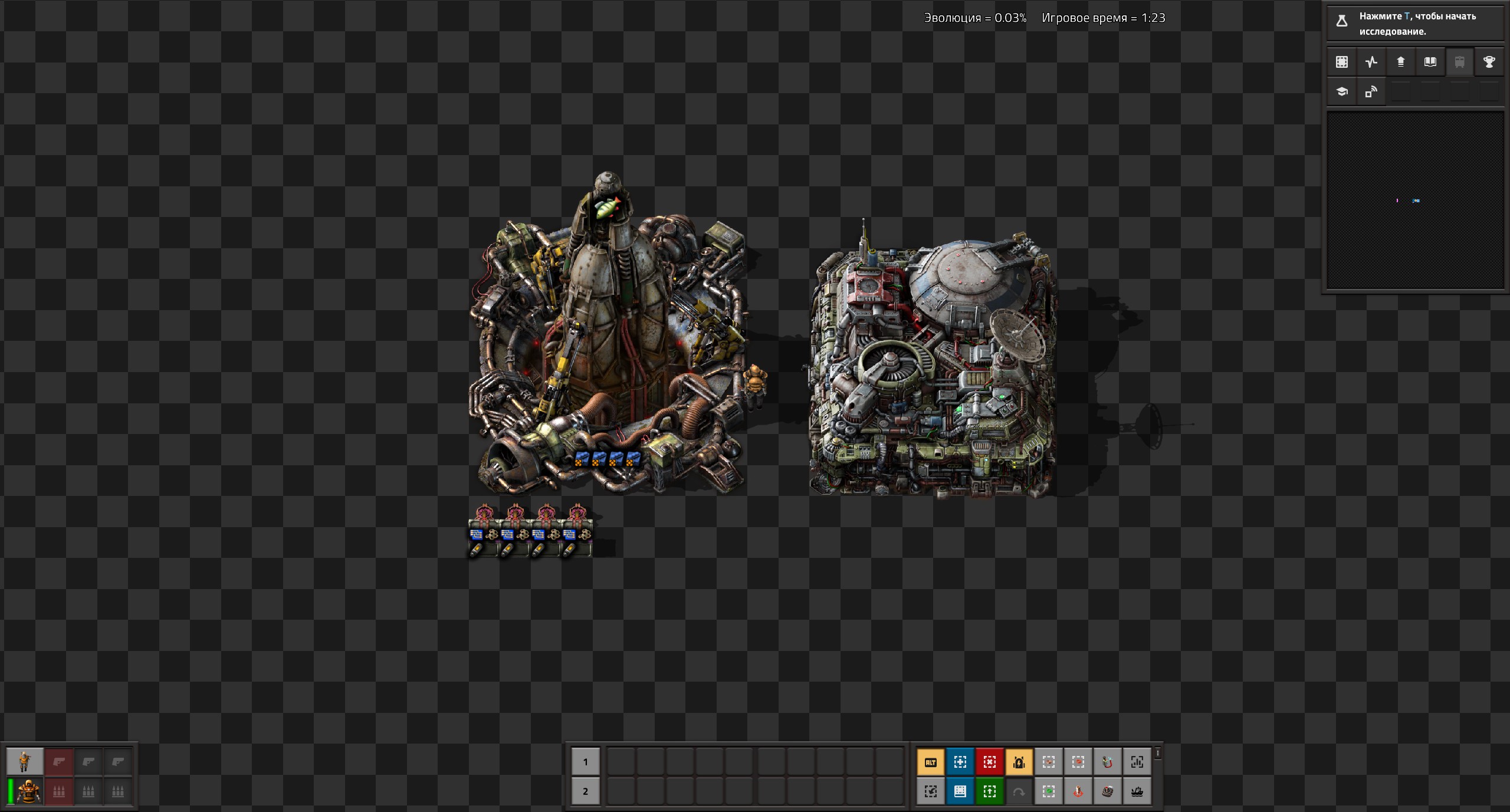Click the blue module icons on the silo

pyautogui.click(x=608, y=459)
